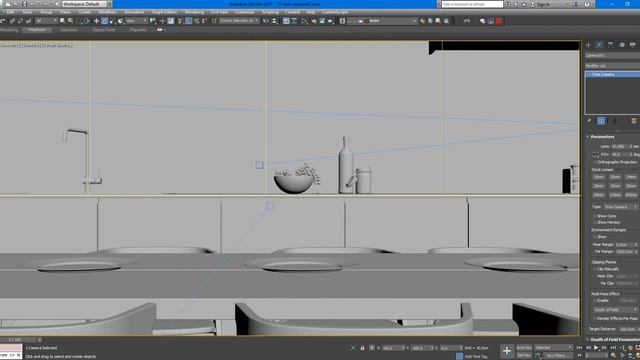Enable the Show Cone checkbox
Image resolution: width=640 pixels, height=360 pixels.
click(595, 216)
